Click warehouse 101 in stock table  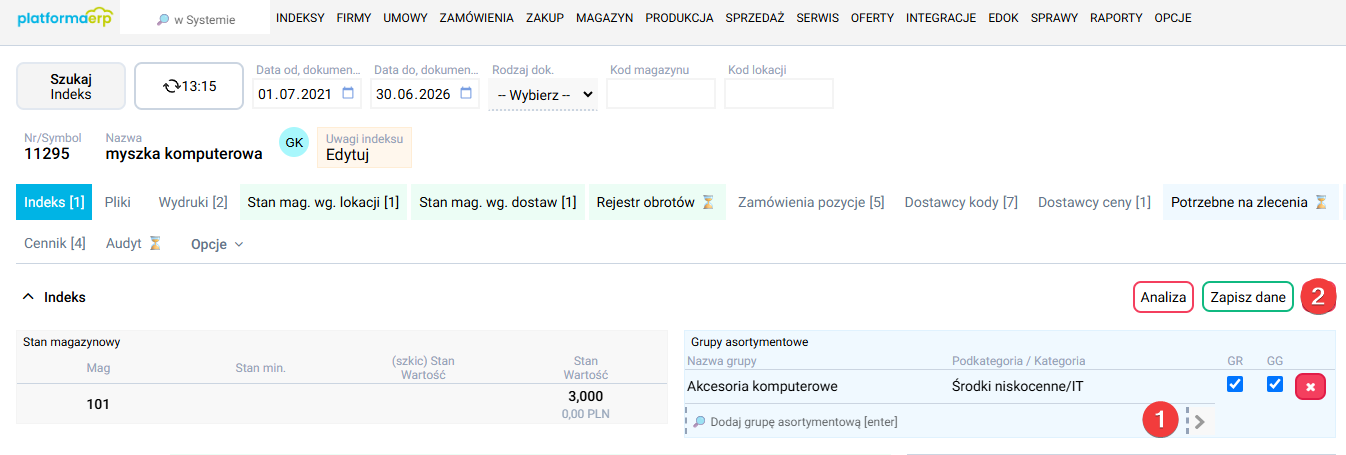click(98, 404)
